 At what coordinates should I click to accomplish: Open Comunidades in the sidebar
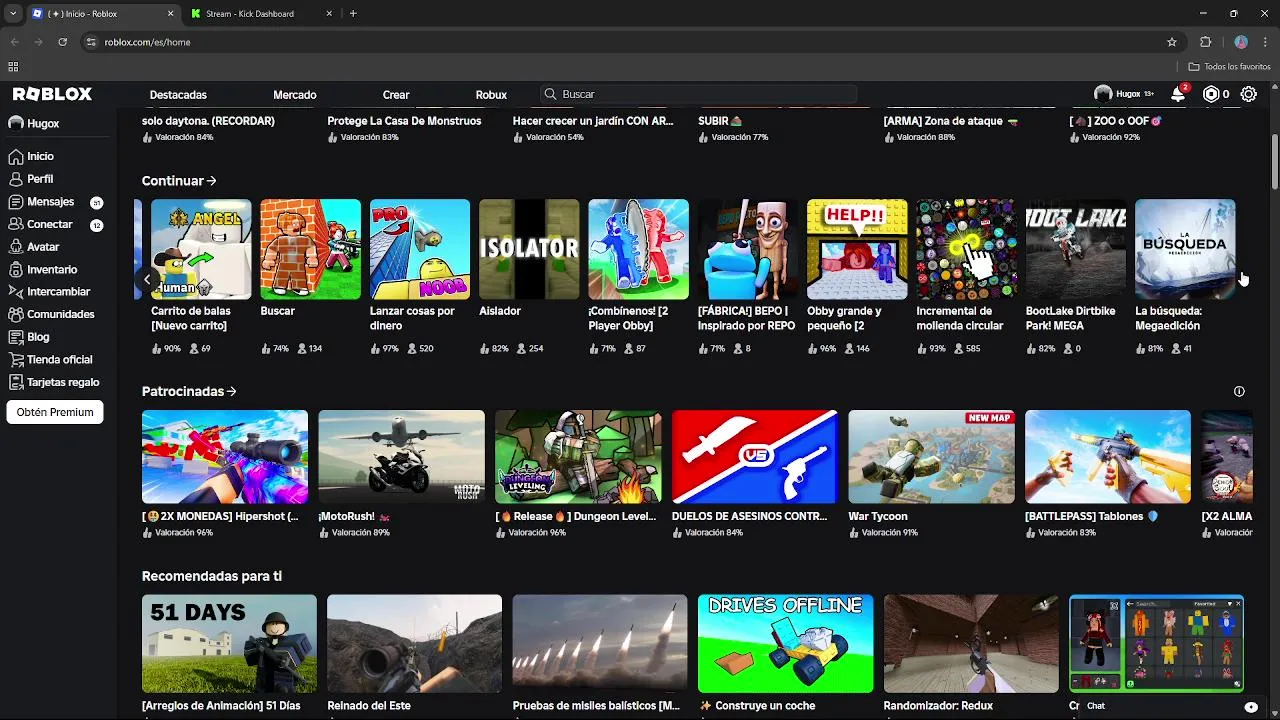(58, 314)
